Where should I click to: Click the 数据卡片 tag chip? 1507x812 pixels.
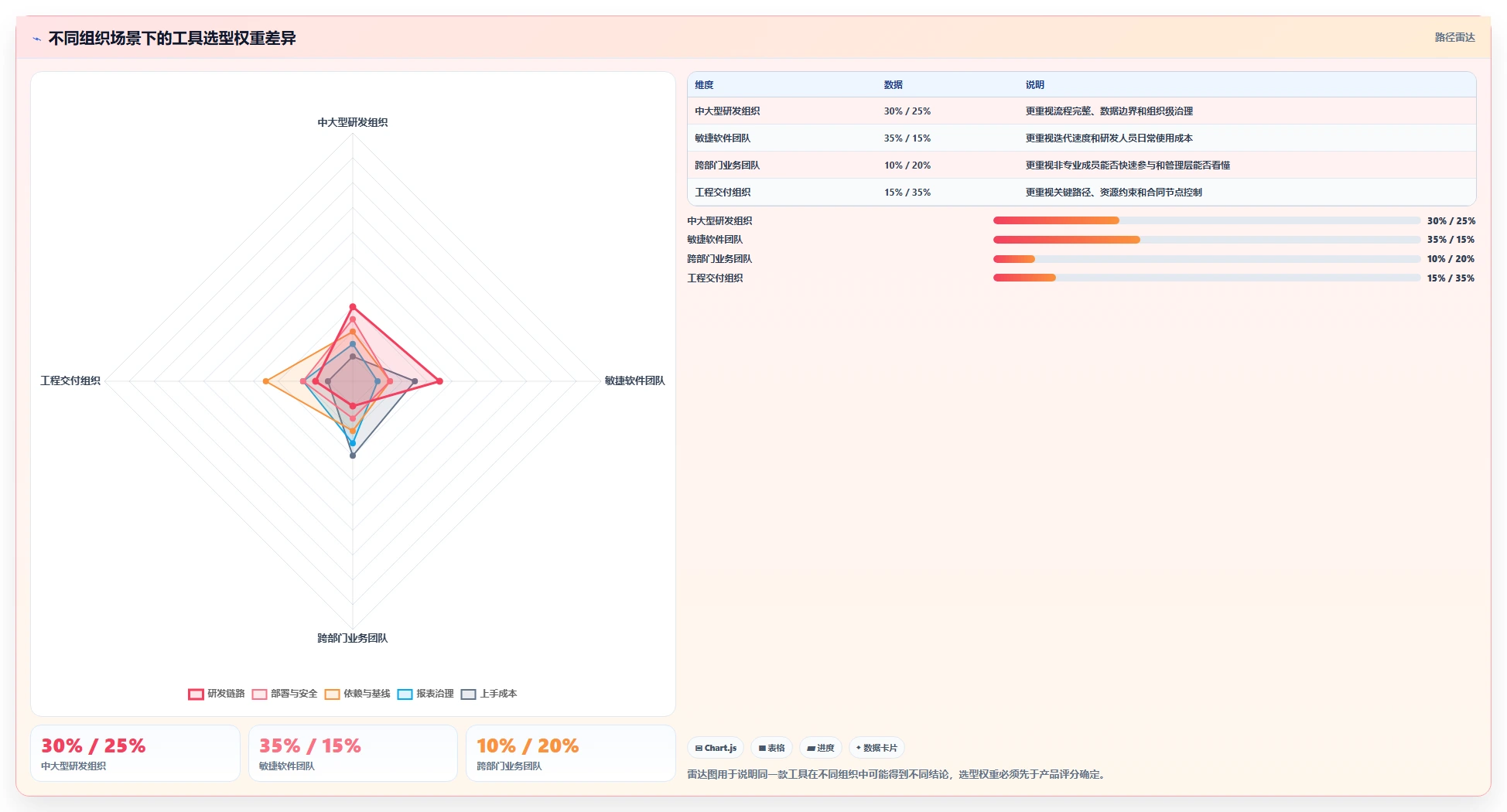click(x=877, y=748)
